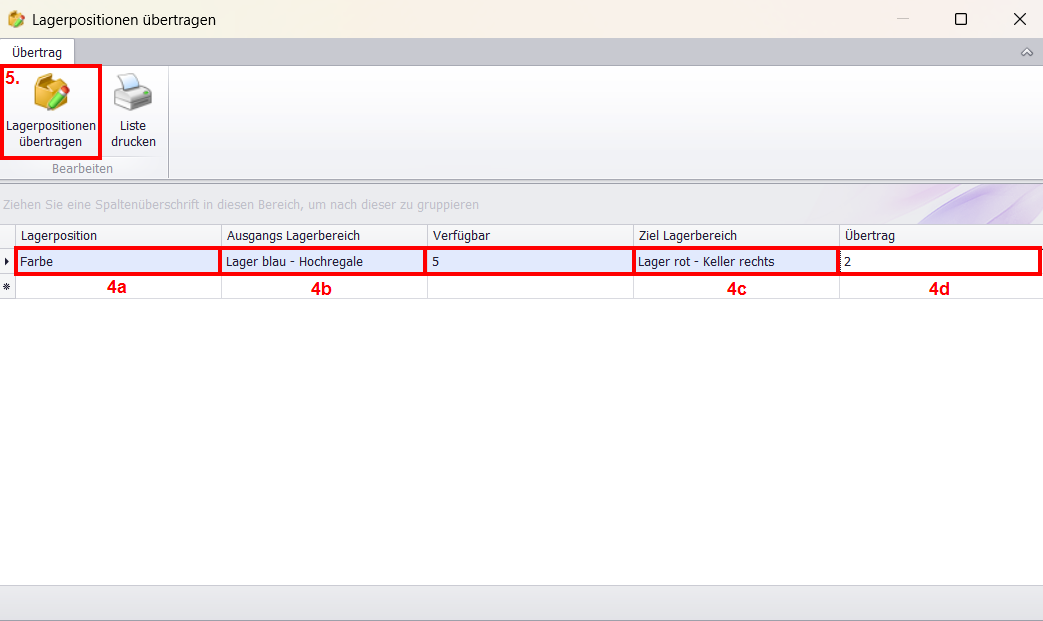Viewport: 1043px width, 621px height.
Task: Click the new row asterisk indicator
Action: (8, 287)
